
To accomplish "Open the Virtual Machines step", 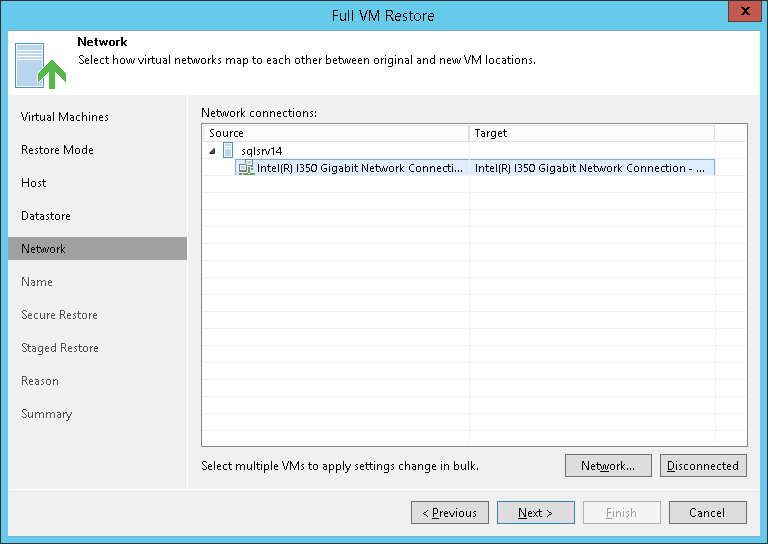I will pyautogui.click(x=65, y=117).
